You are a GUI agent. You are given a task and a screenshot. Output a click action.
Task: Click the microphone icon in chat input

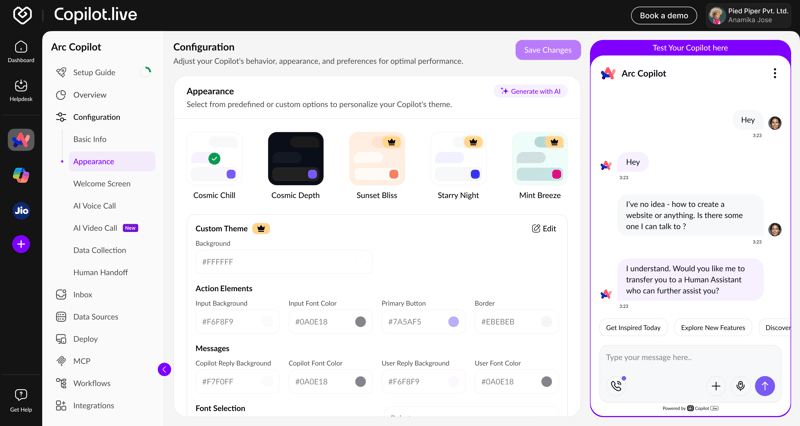740,386
